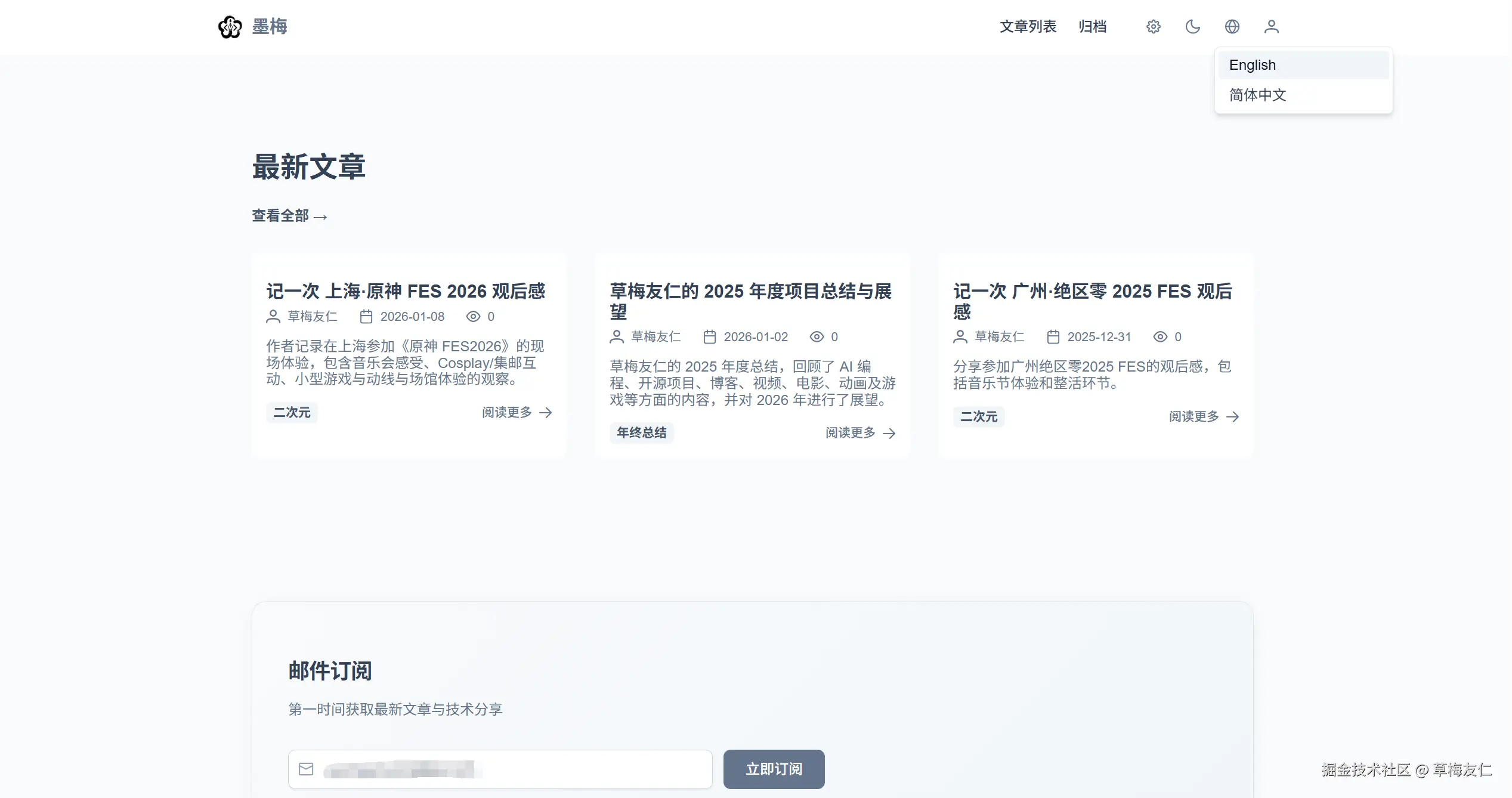This screenshot has width=1512, height=798.
Task: Open the user account icon
Action: (1271, 27)
